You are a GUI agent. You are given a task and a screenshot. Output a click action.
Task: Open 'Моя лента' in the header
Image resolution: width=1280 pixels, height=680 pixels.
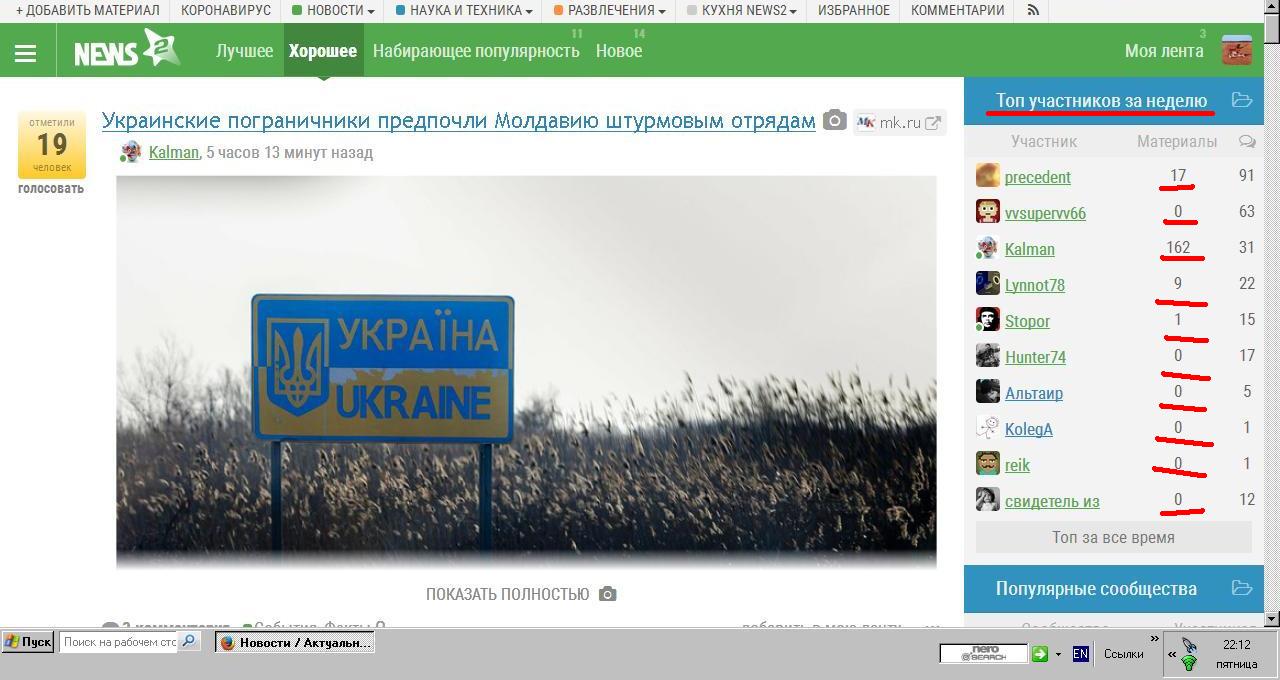[x=1164, y=50]
